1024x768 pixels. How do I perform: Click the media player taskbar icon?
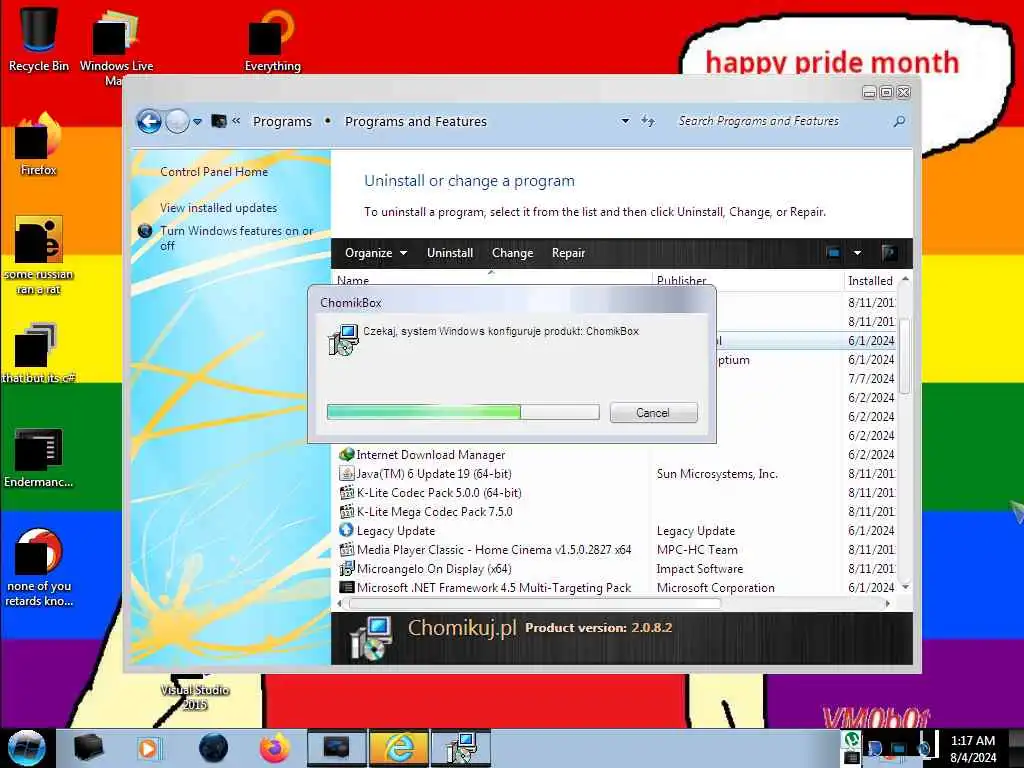148,748
